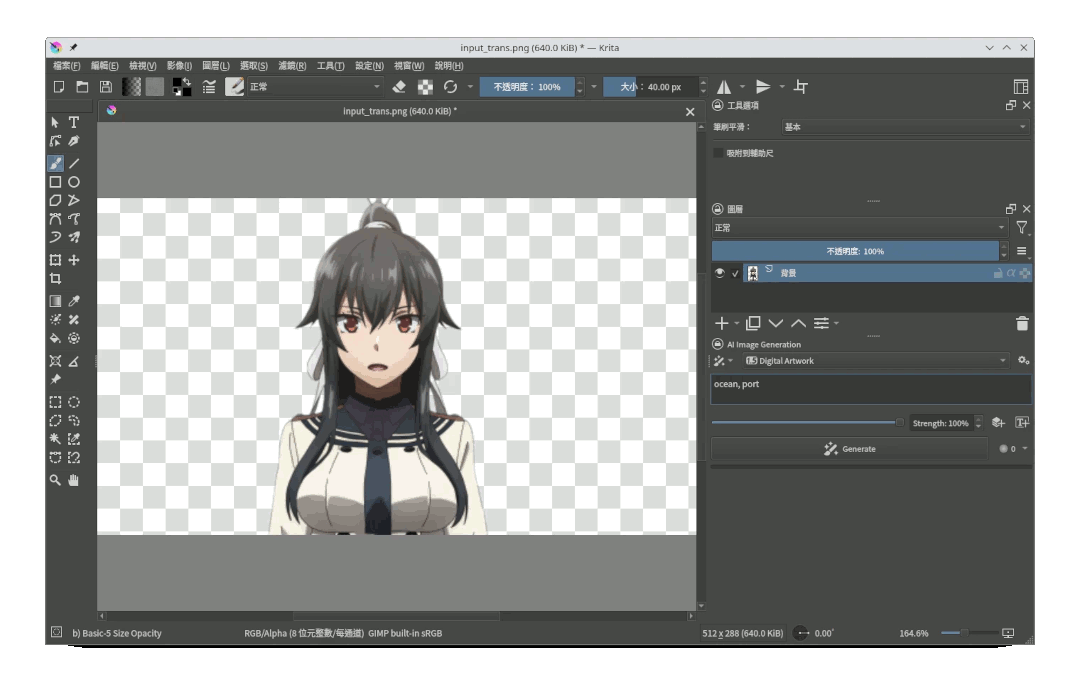The height and width of the screenshot is (699, 1080).
Task: Open the 筆刷平滑 dropdown showing 基本
Action: coord(904,127)
